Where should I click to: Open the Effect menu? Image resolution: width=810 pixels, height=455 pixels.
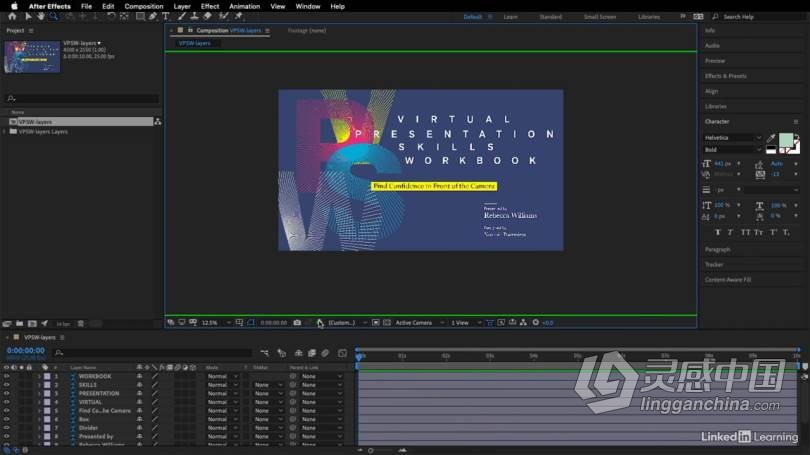(x=210, y=6)
